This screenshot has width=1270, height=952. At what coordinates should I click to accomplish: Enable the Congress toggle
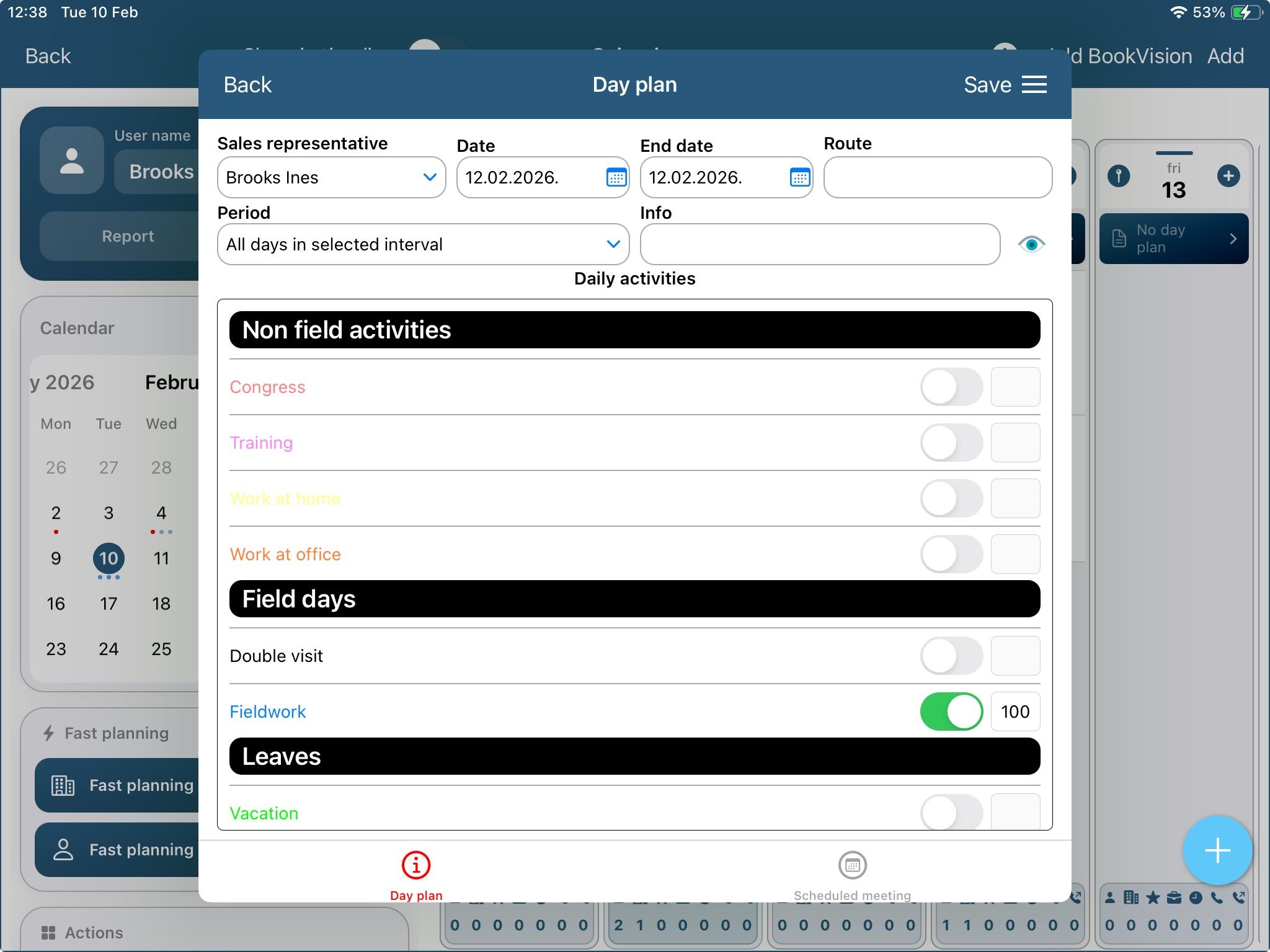[951, 387]
